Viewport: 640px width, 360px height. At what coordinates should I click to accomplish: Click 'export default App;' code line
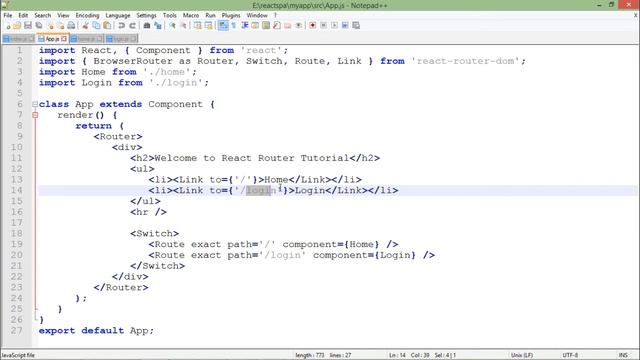coord(96,331)
